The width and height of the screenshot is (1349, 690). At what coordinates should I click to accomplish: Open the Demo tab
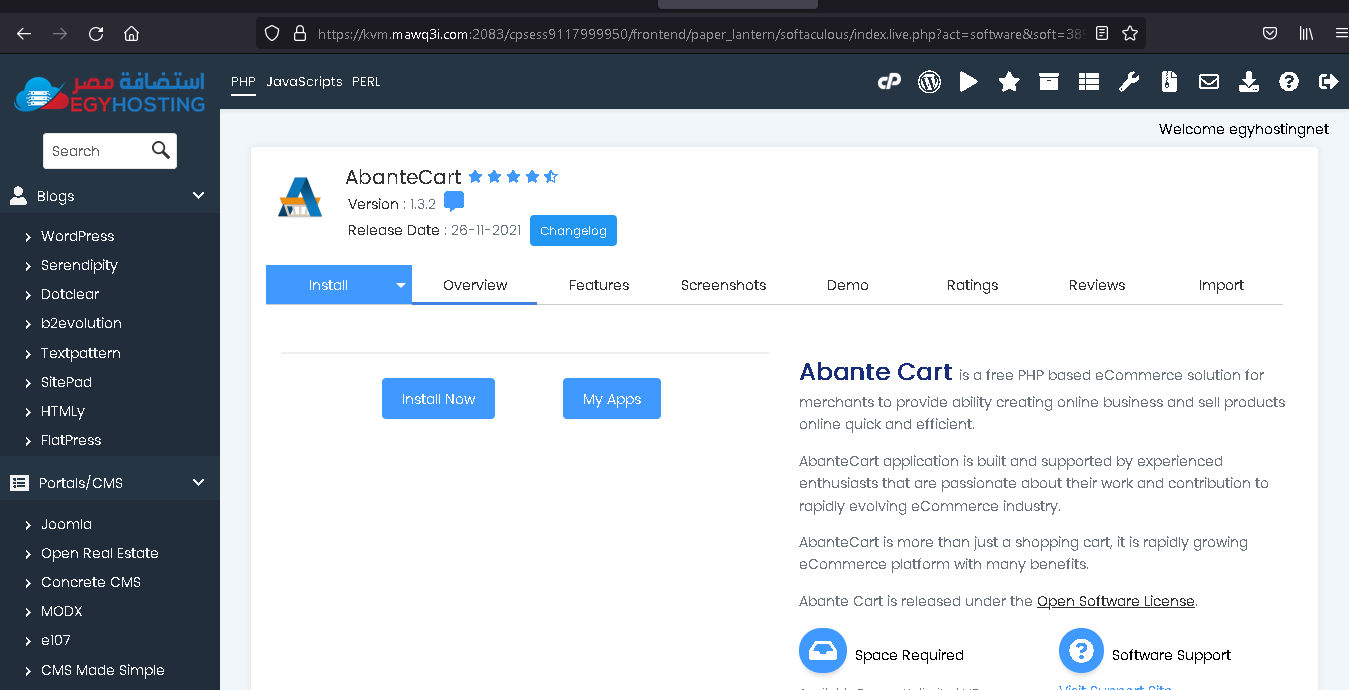848,285
